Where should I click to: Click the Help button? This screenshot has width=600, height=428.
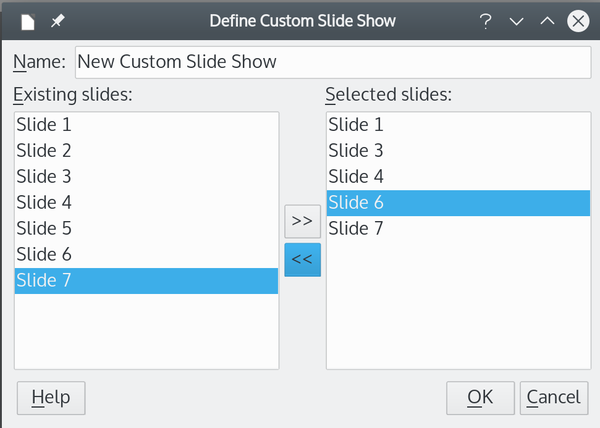click(51, 398)
